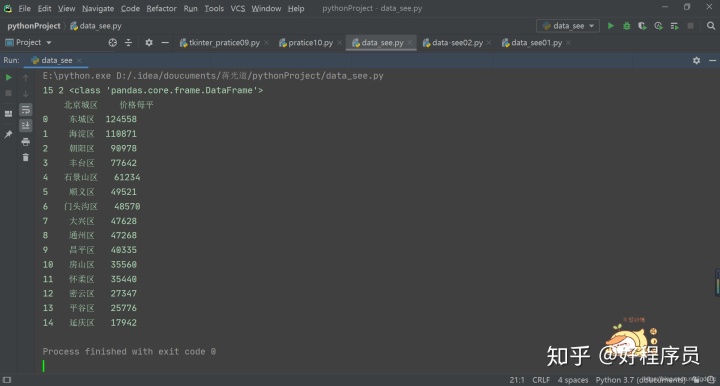The height and width of the screenshot is (386, 720).
Task: Open the profiler run icon
Action: [x=658, y=26]
